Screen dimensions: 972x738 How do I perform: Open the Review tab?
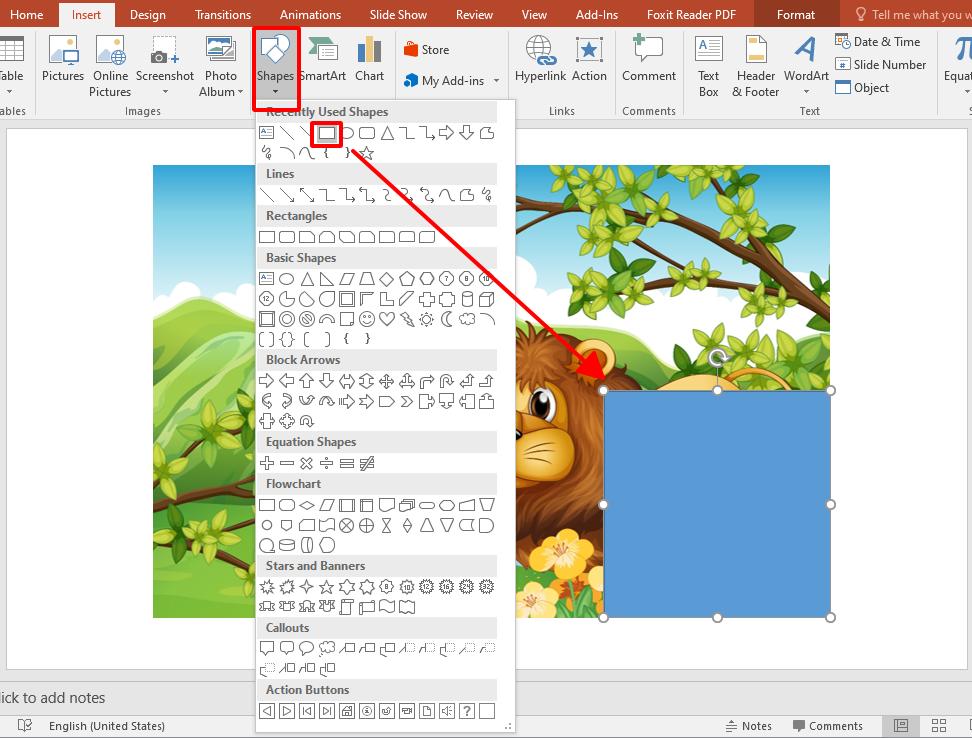click(473, 14)
